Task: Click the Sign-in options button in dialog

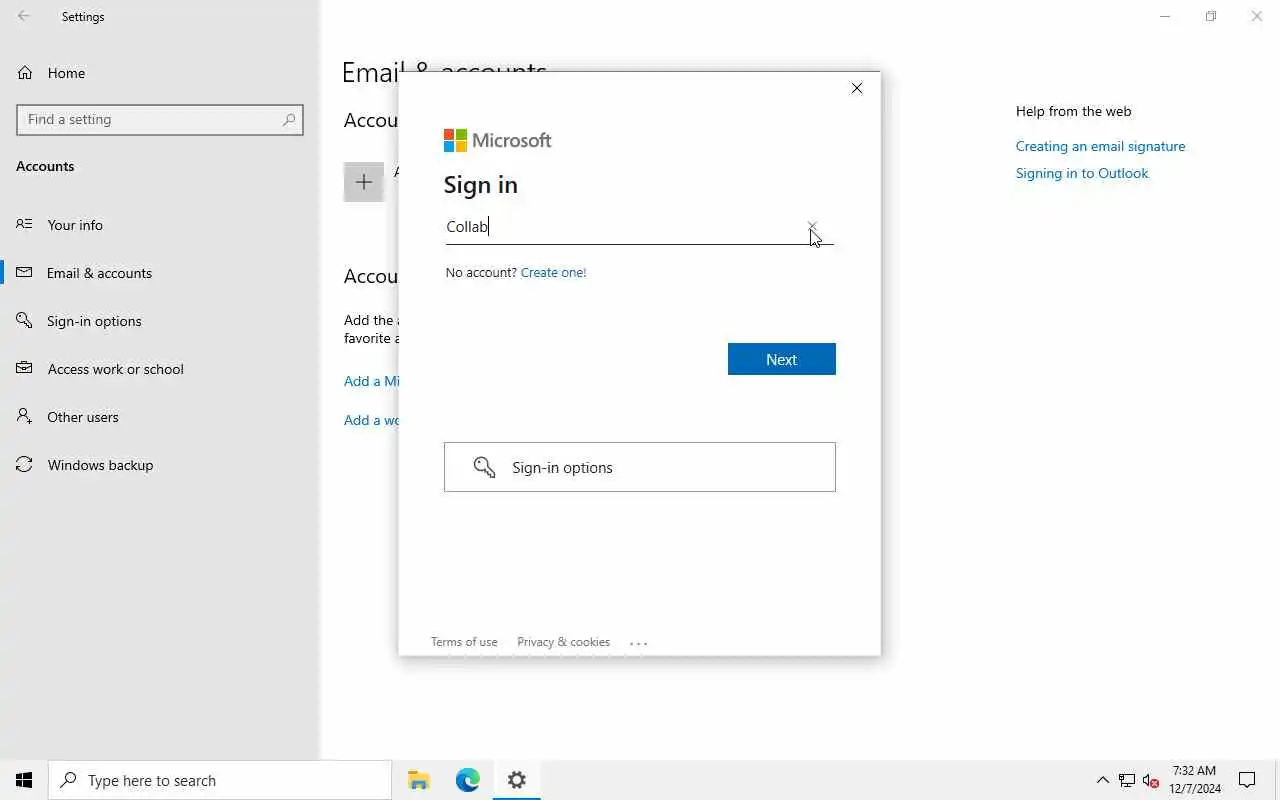Action: click(640, 467)
